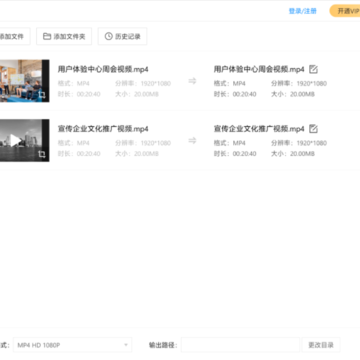Image resolution: width=360 pixels, height=360 pixels.
Task: Click output 大小 20.00MB of 宣传企业文化推广视频
Action: point(293,154)
